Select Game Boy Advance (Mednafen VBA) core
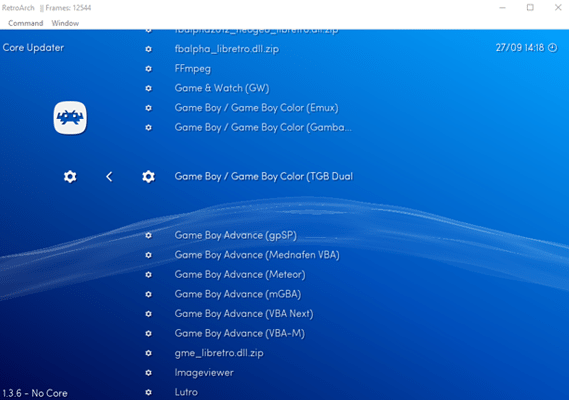The width and height of the screenshot is (569, 400). pyautogui.click(x=257, y=255)
